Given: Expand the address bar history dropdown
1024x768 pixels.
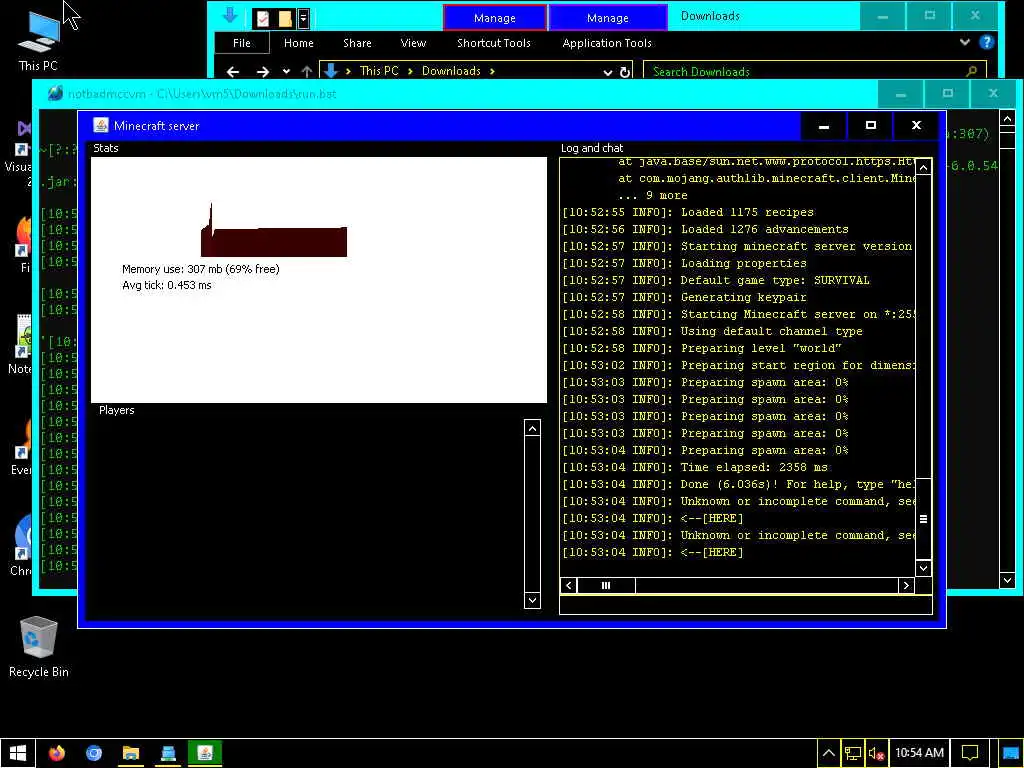Looking at the screenshot, I should pyautogui.click(x=607, y=72).
